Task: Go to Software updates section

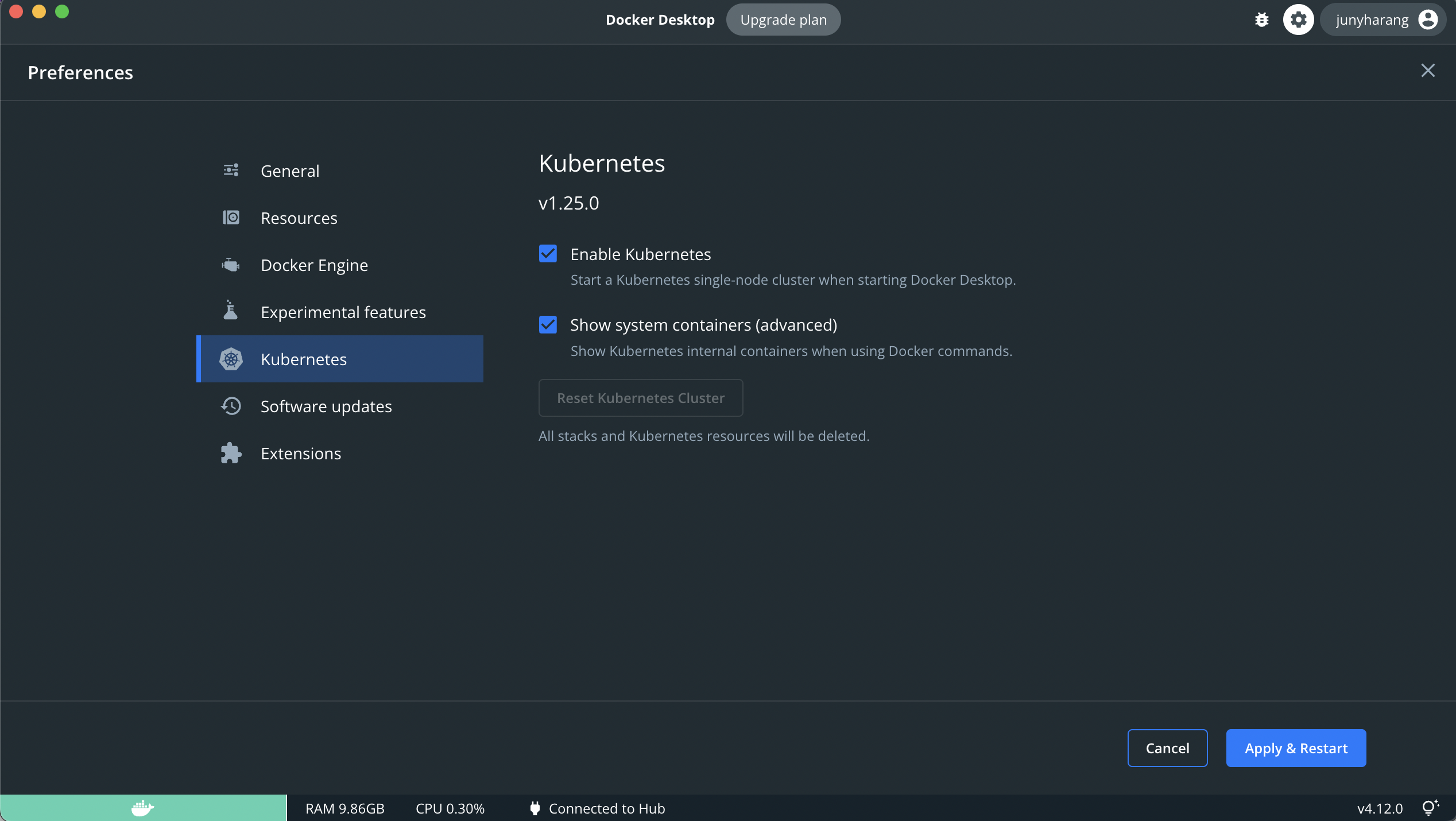Action: coord(326,406)
